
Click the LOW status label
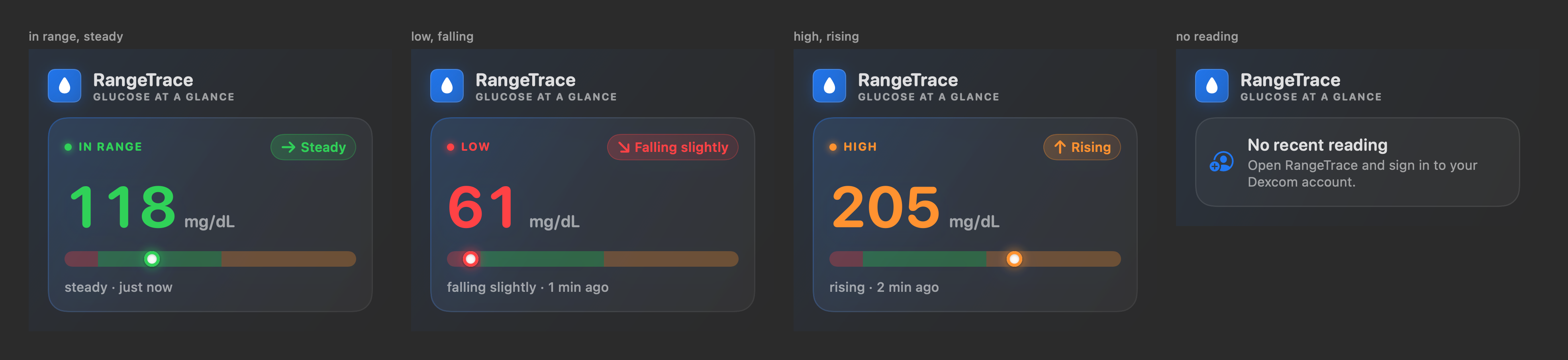pos(475,147)
